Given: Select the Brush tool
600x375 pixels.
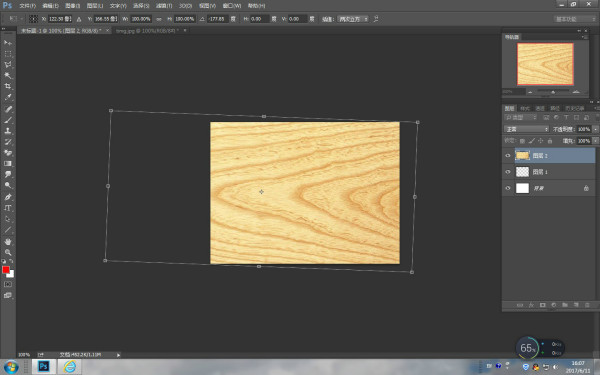Looking at the screenshot, I should click(8, 120).
